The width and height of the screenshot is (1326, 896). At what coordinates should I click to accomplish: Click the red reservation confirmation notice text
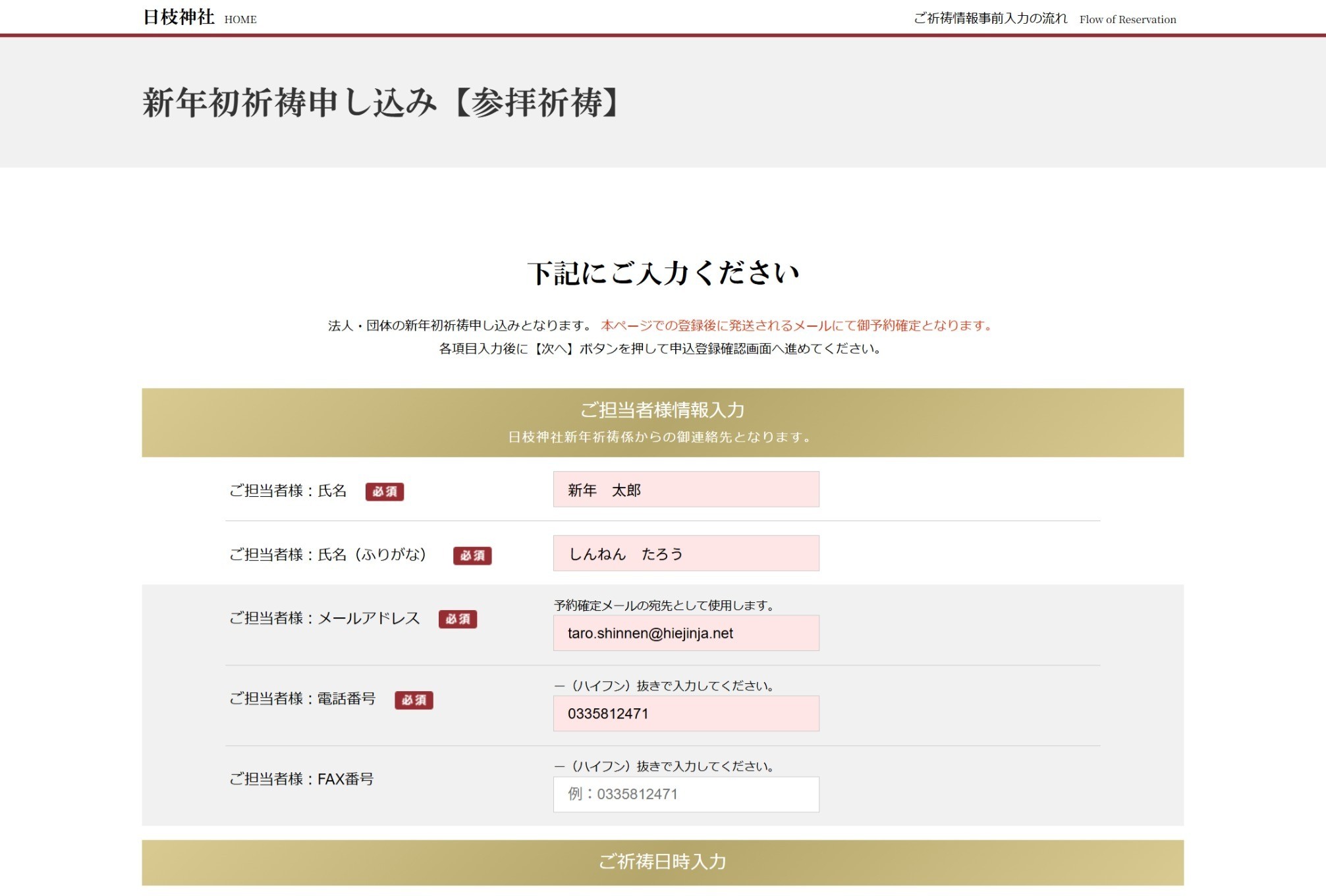tap(796, 325)
